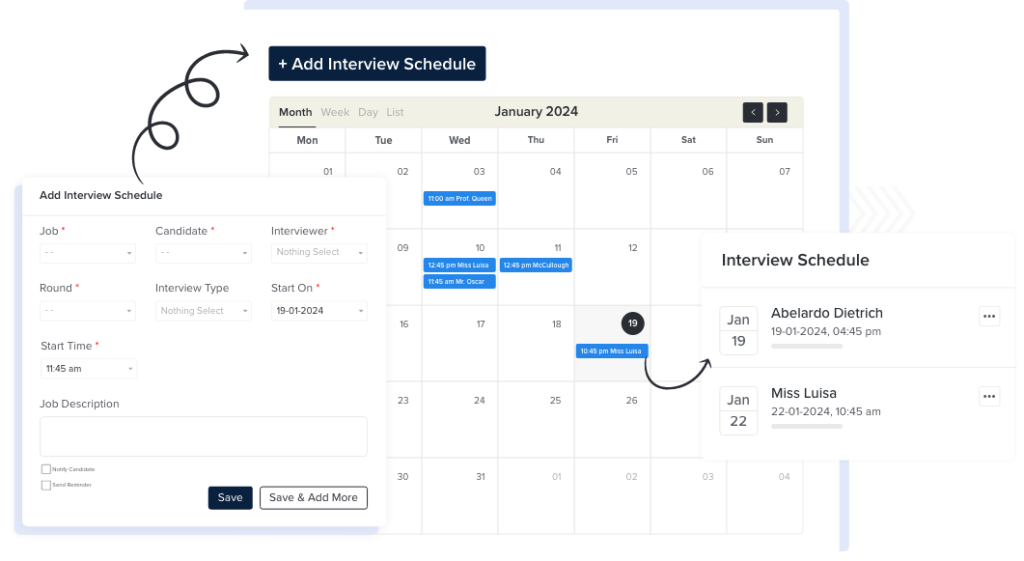Switch to the Week calendar view
The width and height of the screenshot is (1024, 561).
(x=335, y=113)
